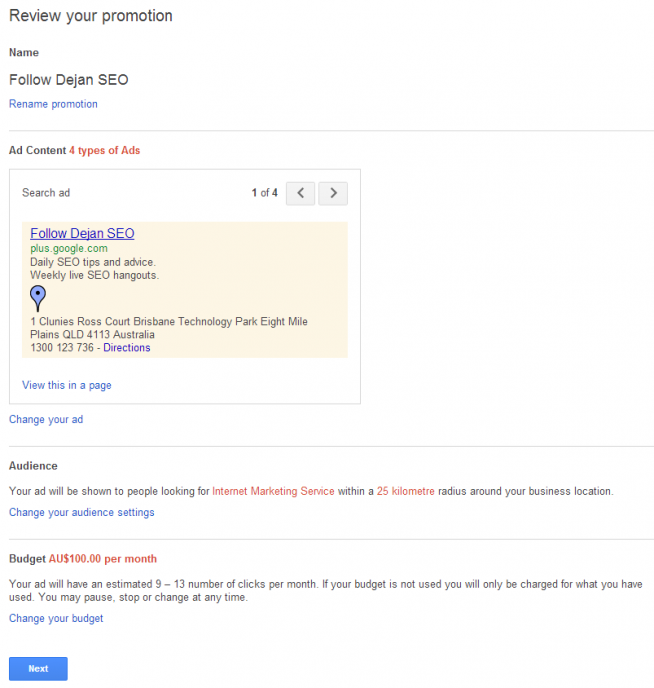The height and width of the screenshot is (688, 654).
Task: Select Change your budget link
Action: tap(56, 618)
